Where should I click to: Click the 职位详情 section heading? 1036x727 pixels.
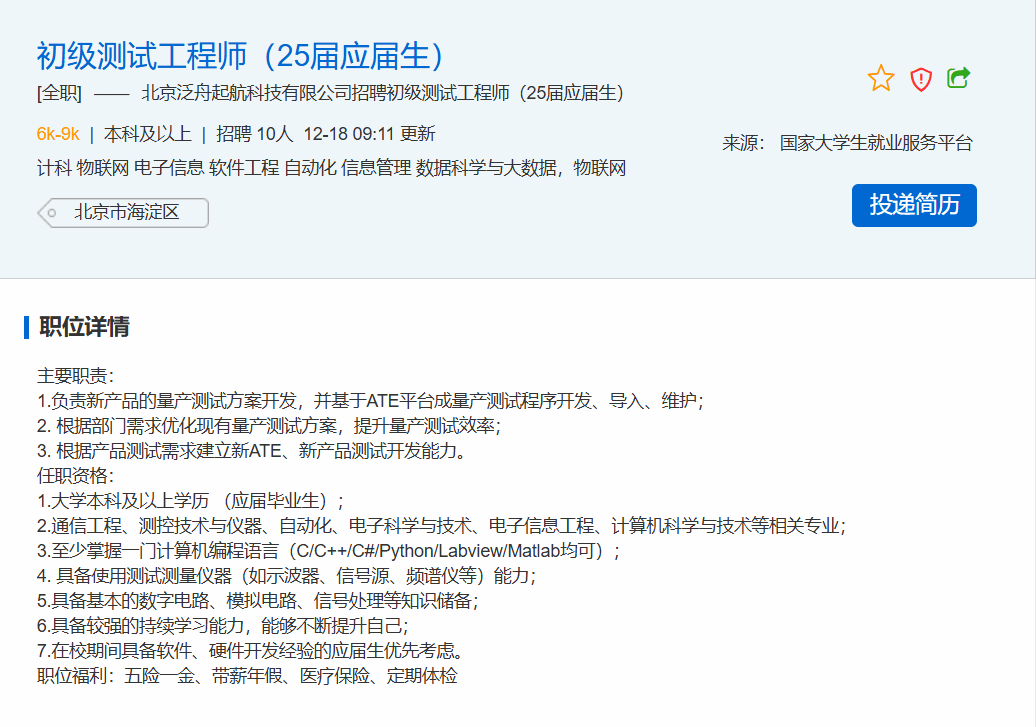coord(84,327)
